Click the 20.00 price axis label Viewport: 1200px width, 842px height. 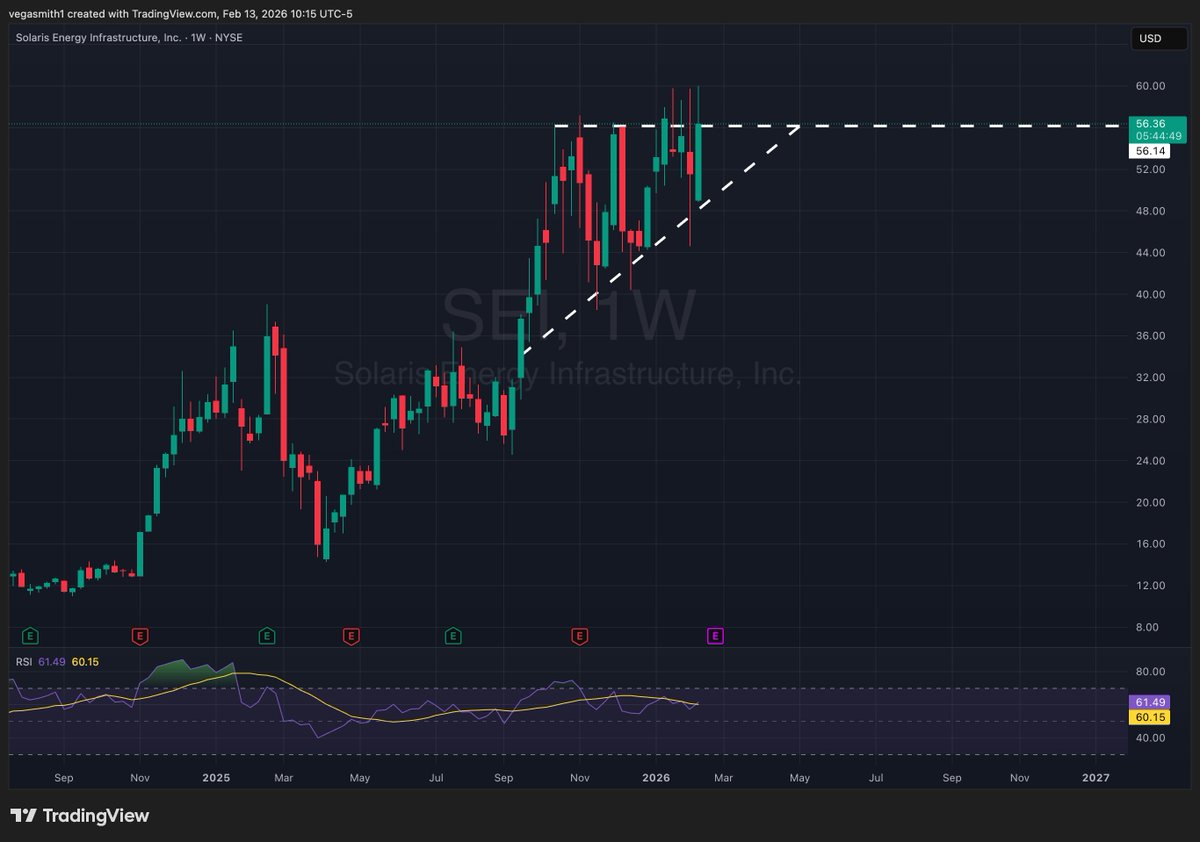[1152, 503]
